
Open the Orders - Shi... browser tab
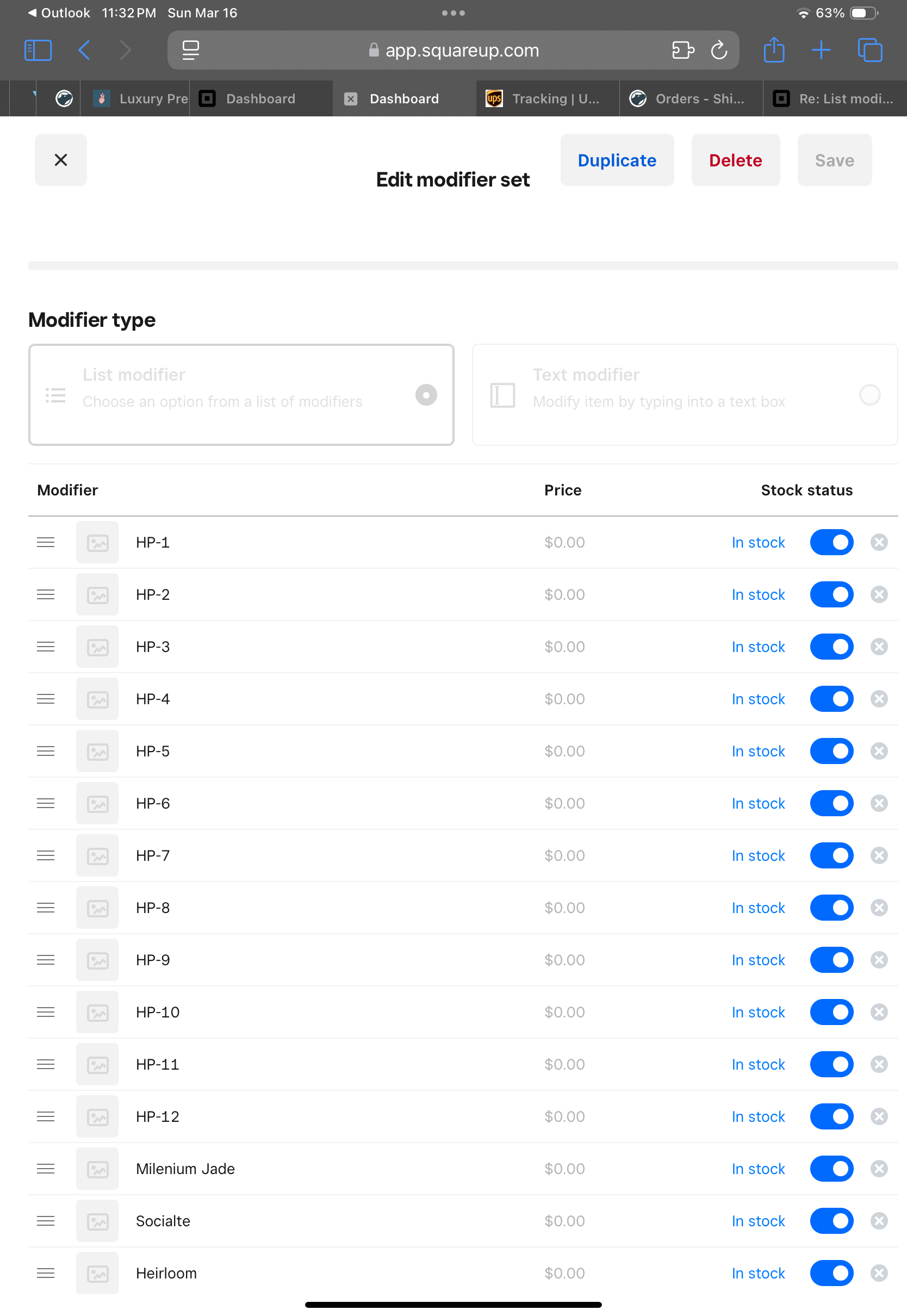(690, 98)
